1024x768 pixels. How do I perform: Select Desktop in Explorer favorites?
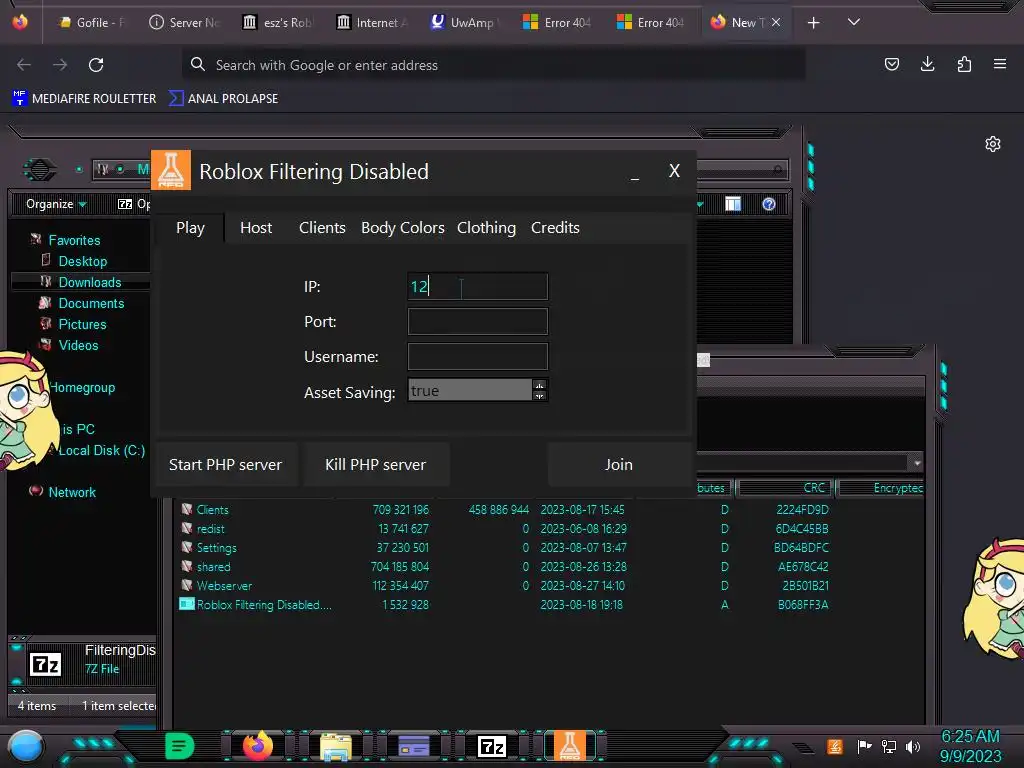click(82, 261)
